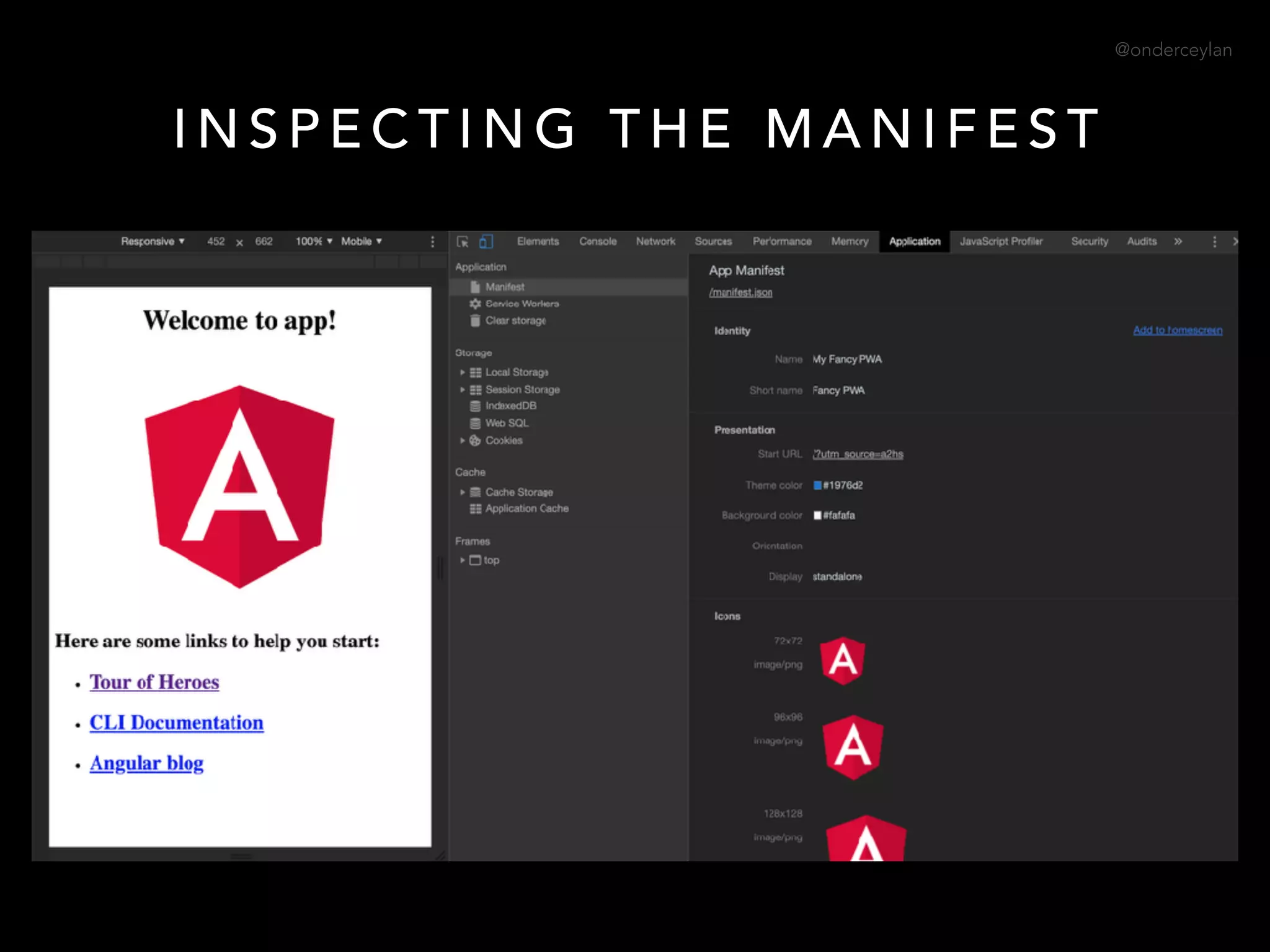Open the /manifest.json link
This screenshot has height=952, width=1270.
(740, 293)
